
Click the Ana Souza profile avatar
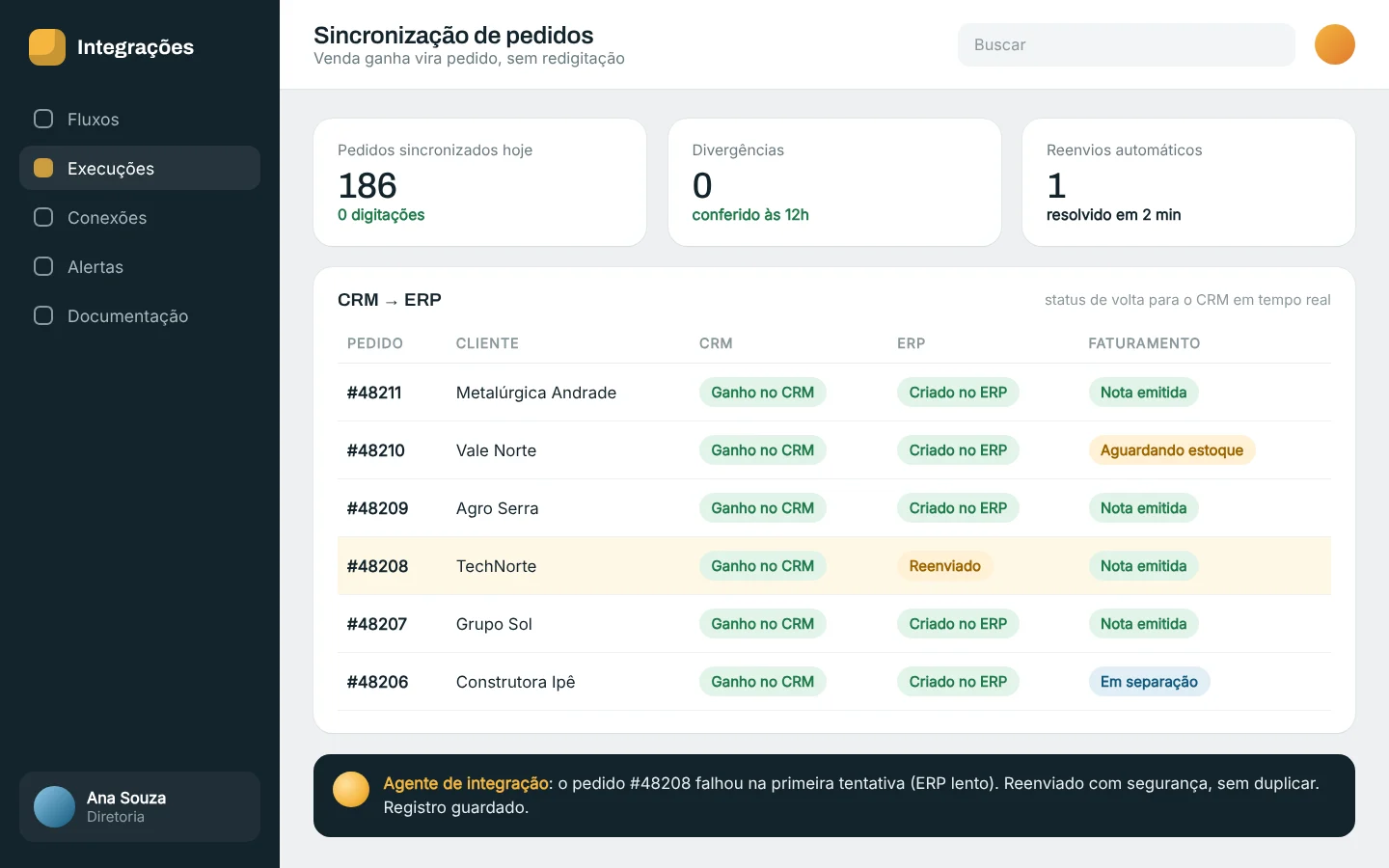point(54,806)
